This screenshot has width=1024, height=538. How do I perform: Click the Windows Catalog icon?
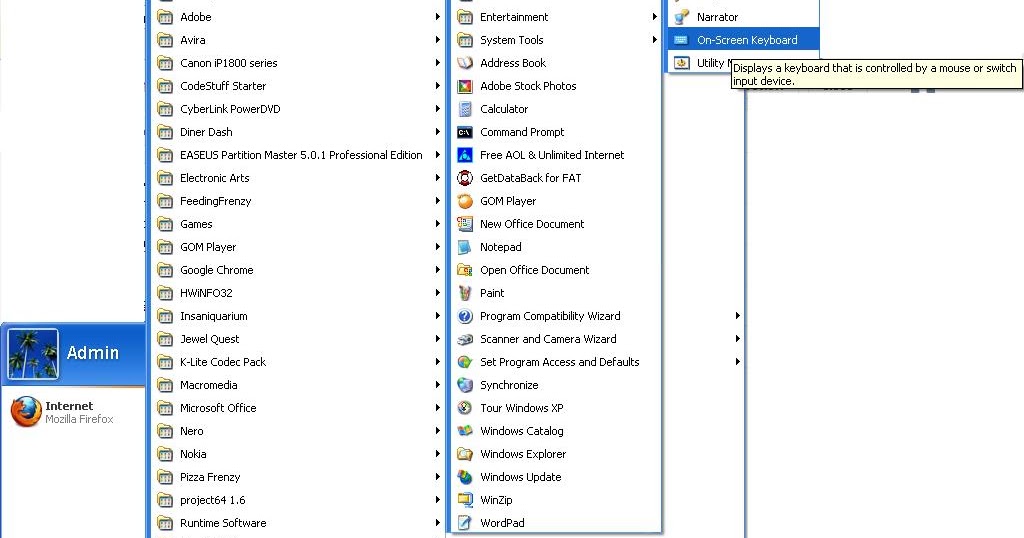pyautogui.click(x=464, y=431)
